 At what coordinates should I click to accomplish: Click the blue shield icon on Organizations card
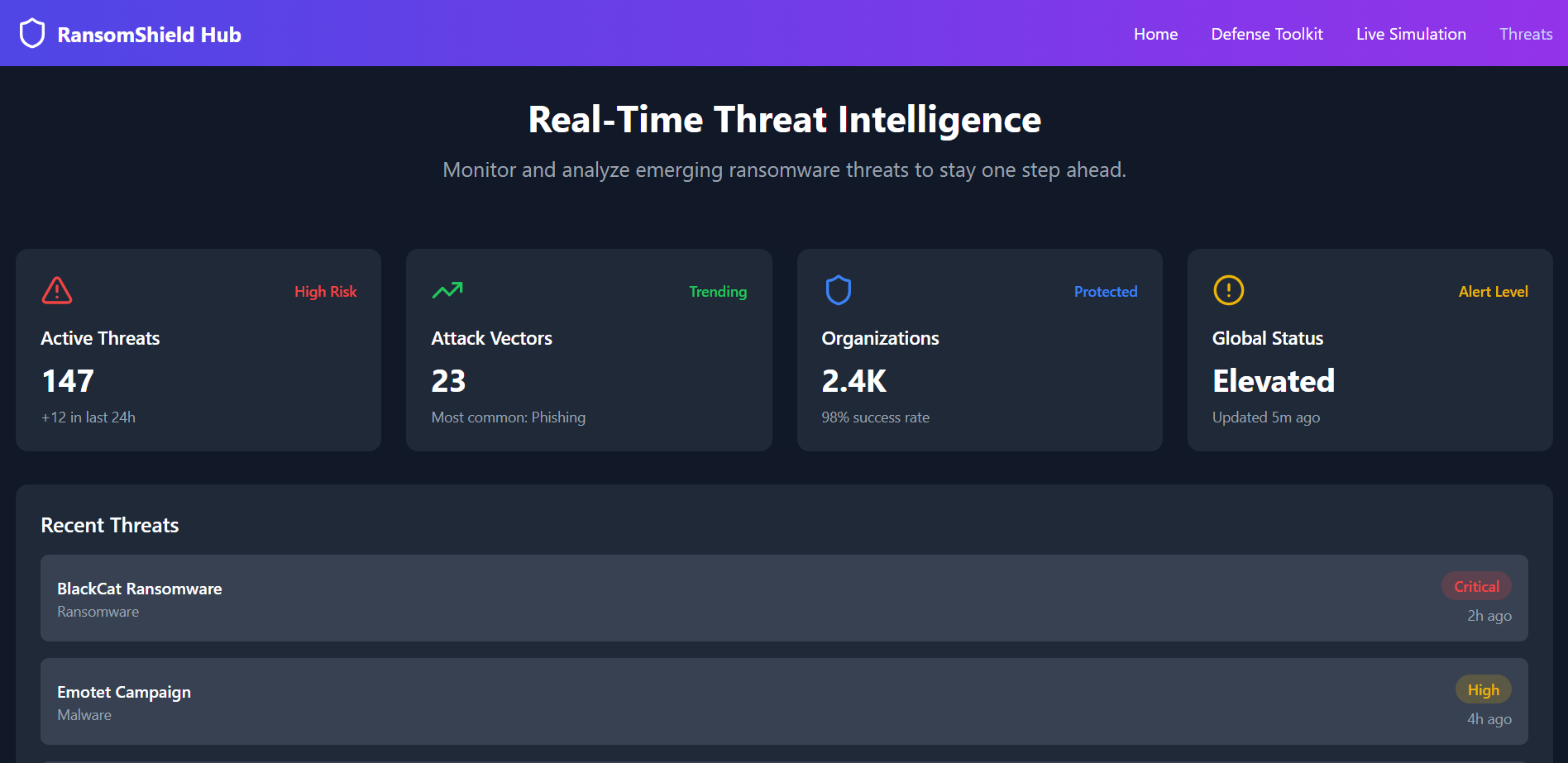tap(838, 290)
